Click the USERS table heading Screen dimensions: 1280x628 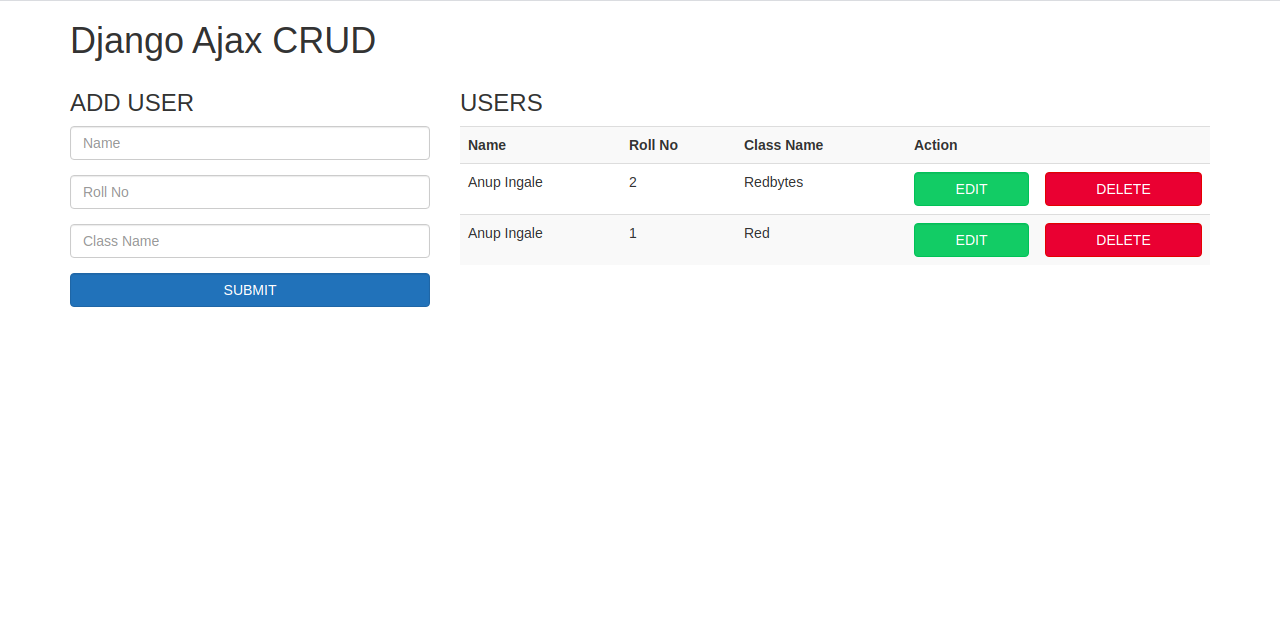[501, 103]
